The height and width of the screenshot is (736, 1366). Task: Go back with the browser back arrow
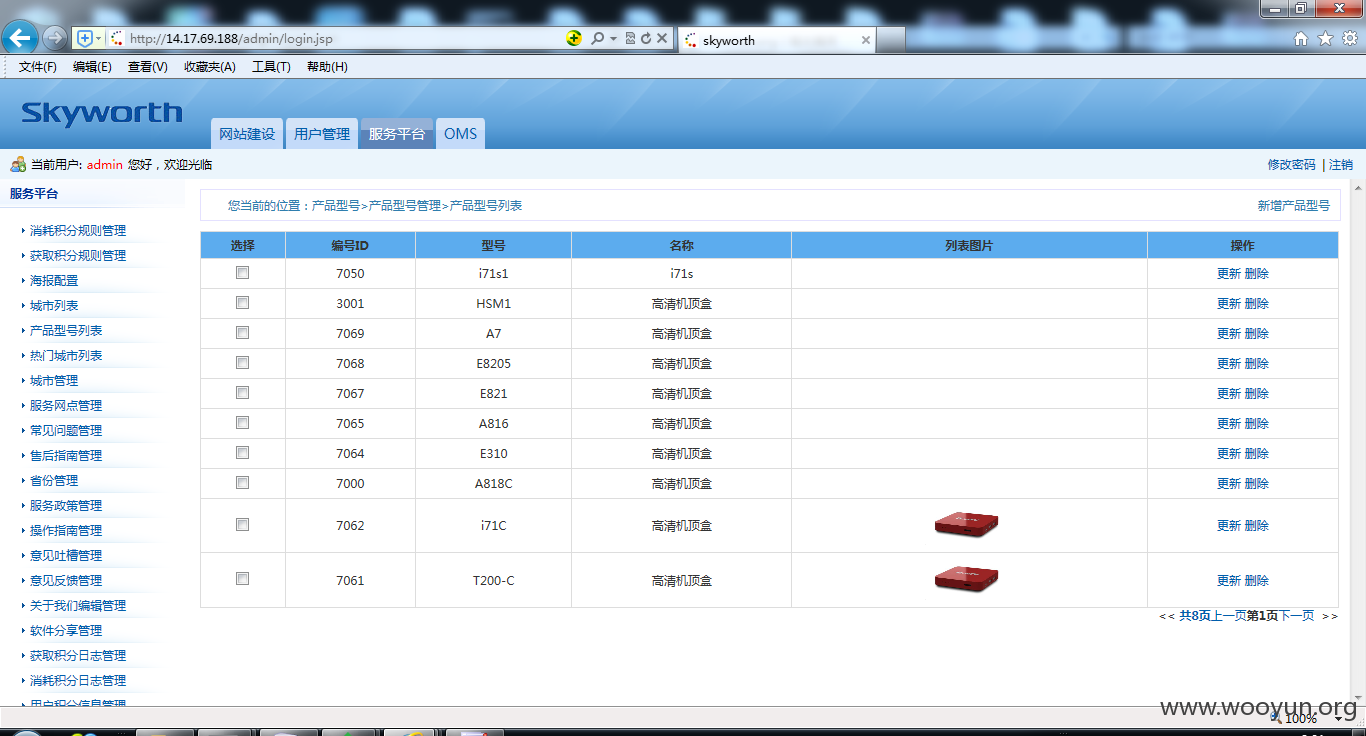pyautogui.click(x=20, y=38)
